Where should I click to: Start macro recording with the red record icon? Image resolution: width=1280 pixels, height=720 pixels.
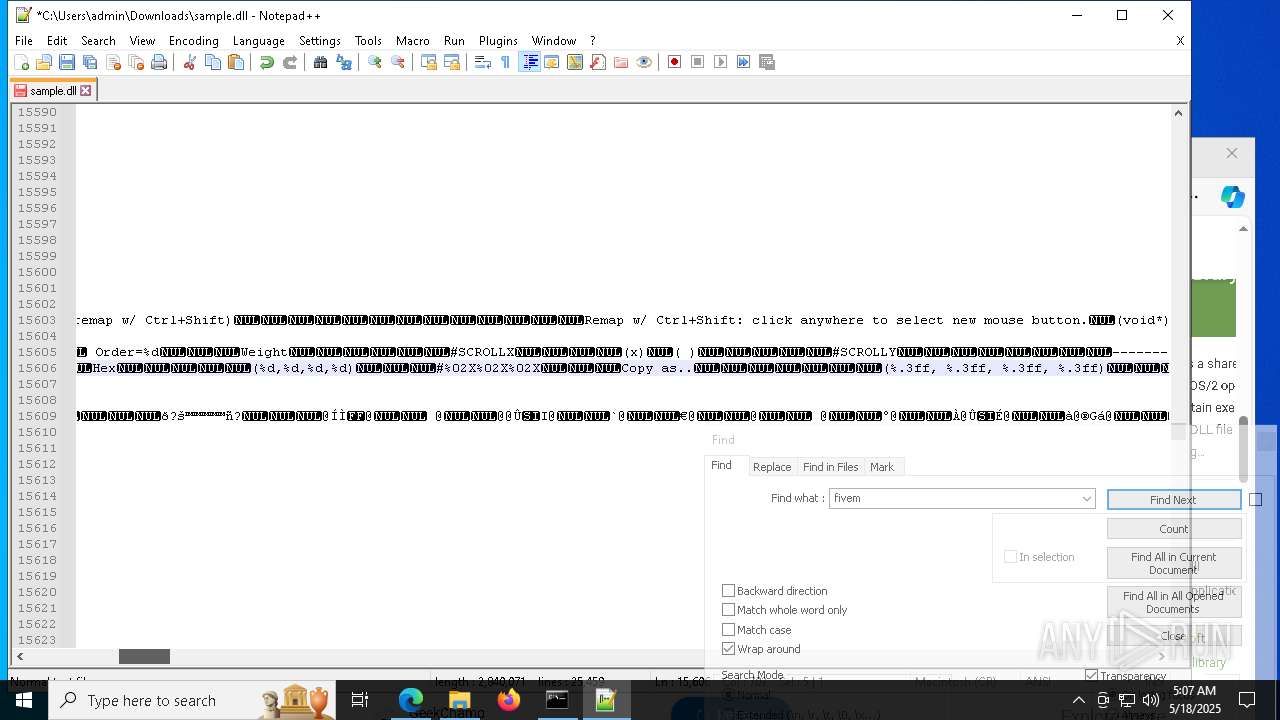click(674, 62)
